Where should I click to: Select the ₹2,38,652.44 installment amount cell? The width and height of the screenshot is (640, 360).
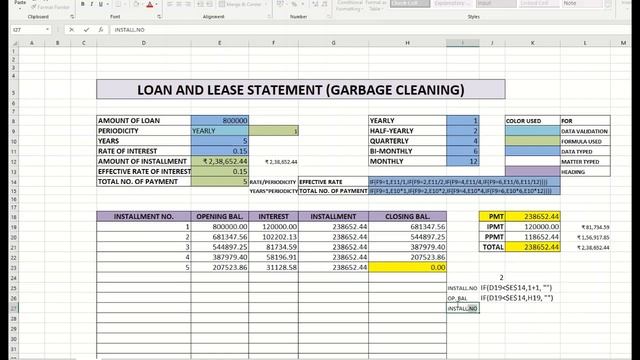220,161
